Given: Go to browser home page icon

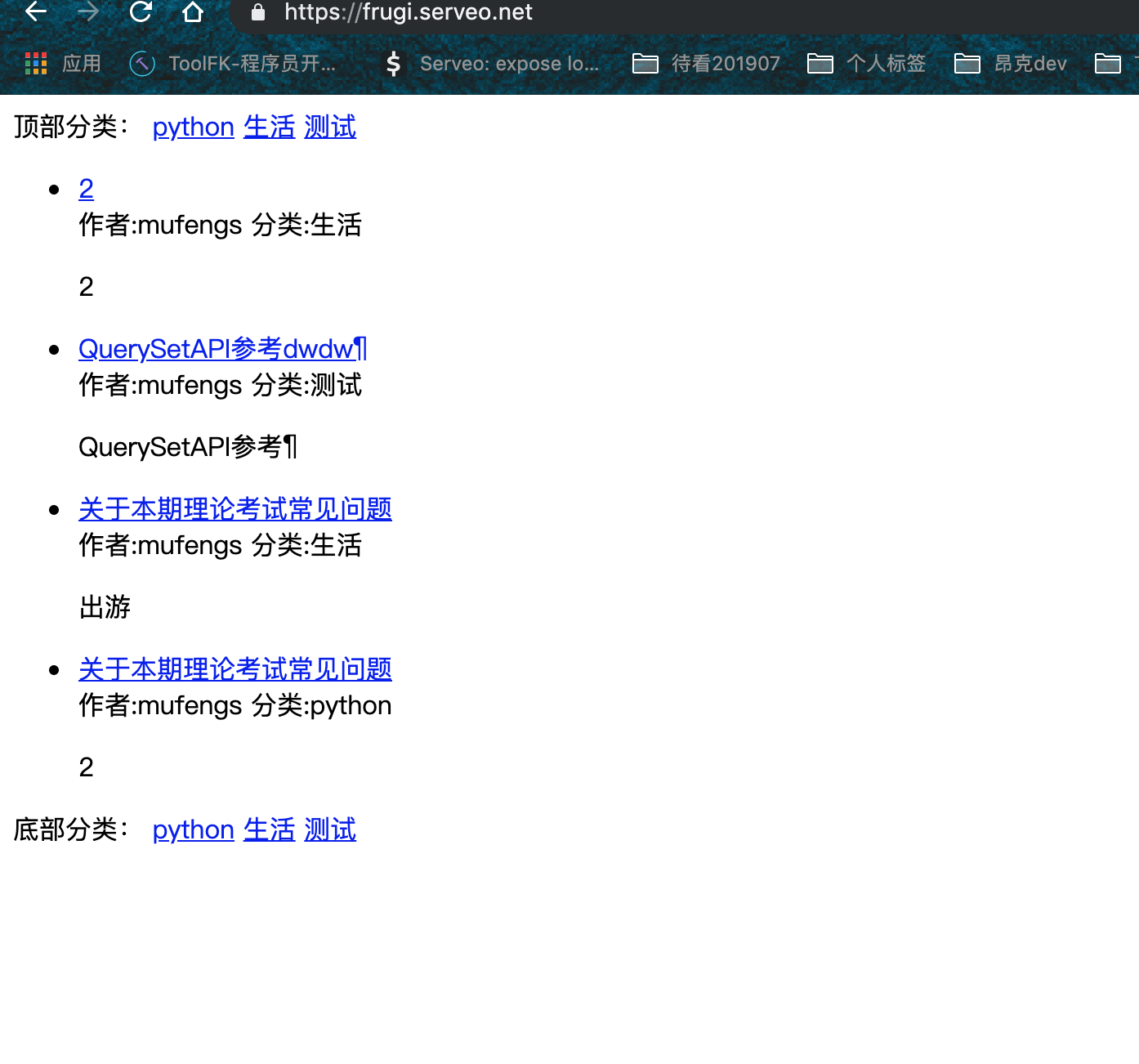Looking at the screenshot, I should (193, 11).
